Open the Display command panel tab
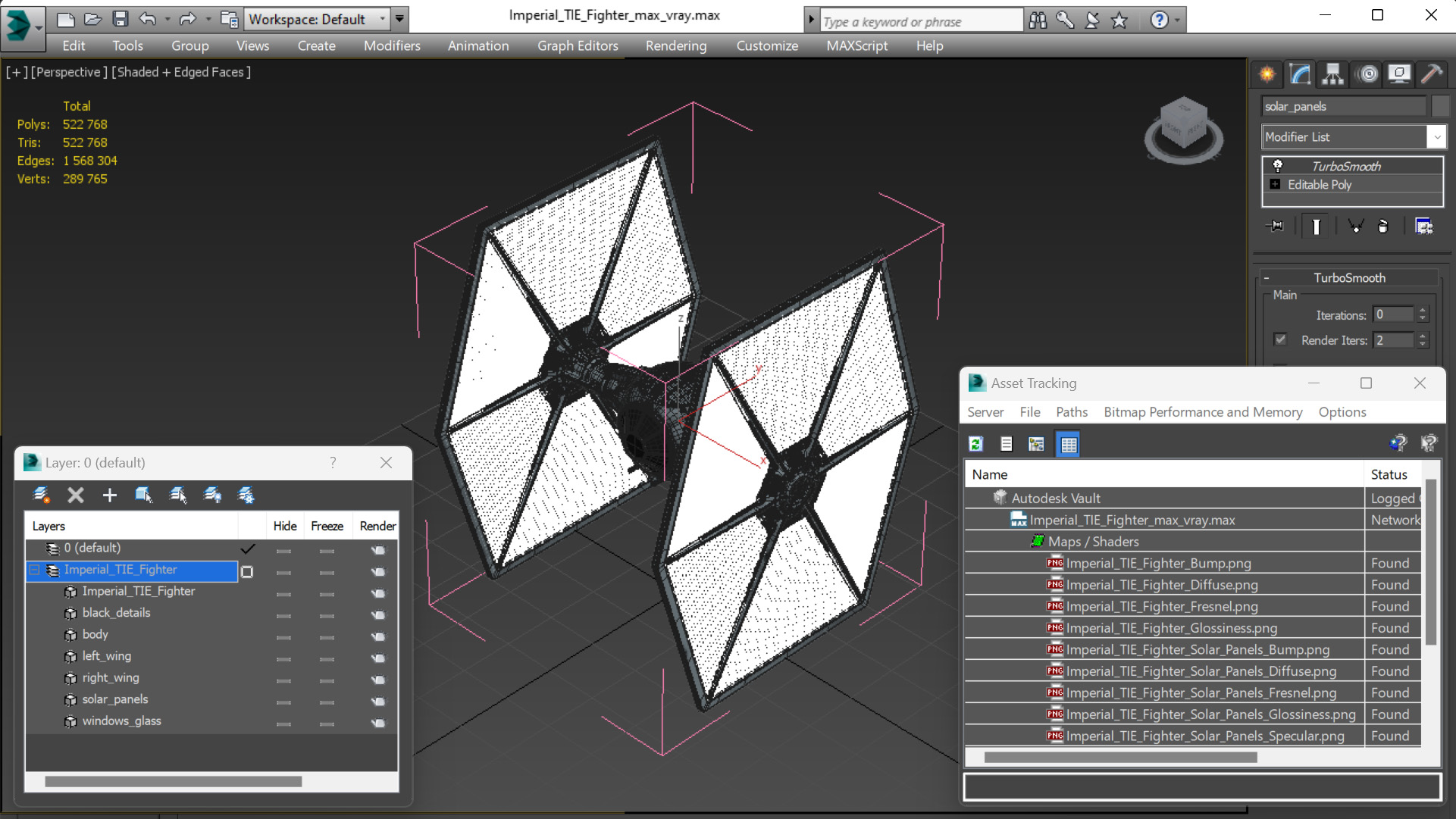This screenshot has height=819, width=1456. [x=1398, y=74]
